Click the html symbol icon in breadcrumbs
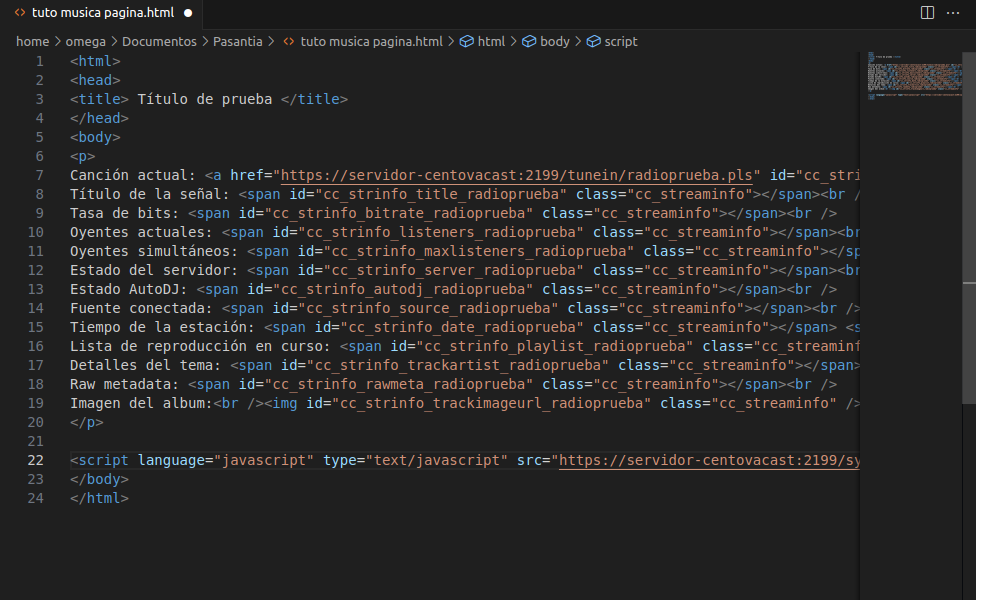1000x600 pixels. [466, 42]
